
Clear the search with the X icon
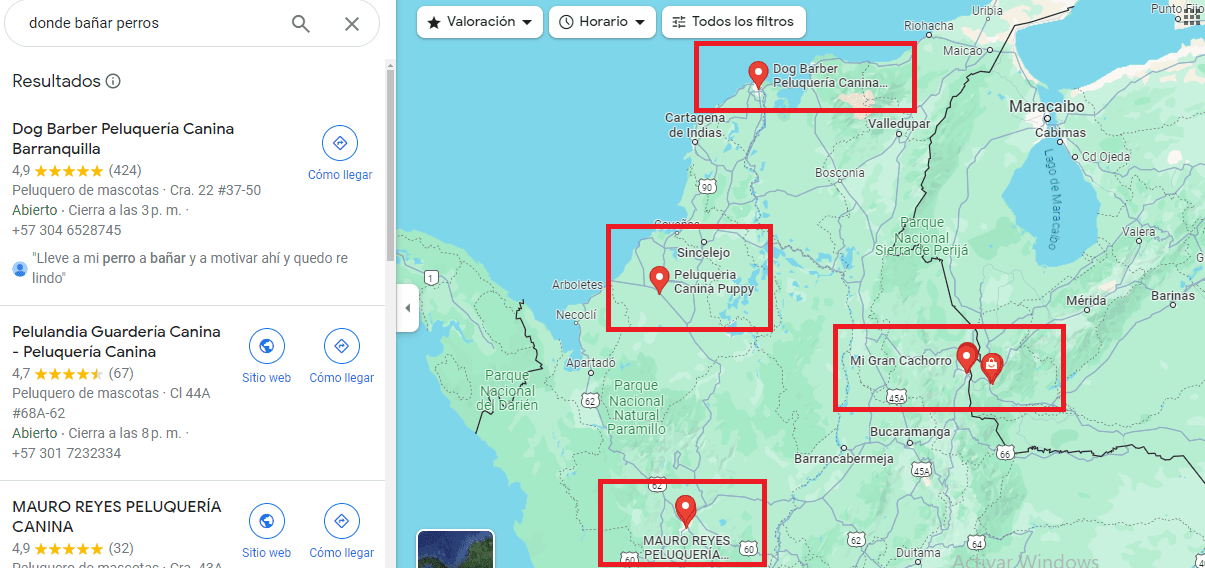352,23
